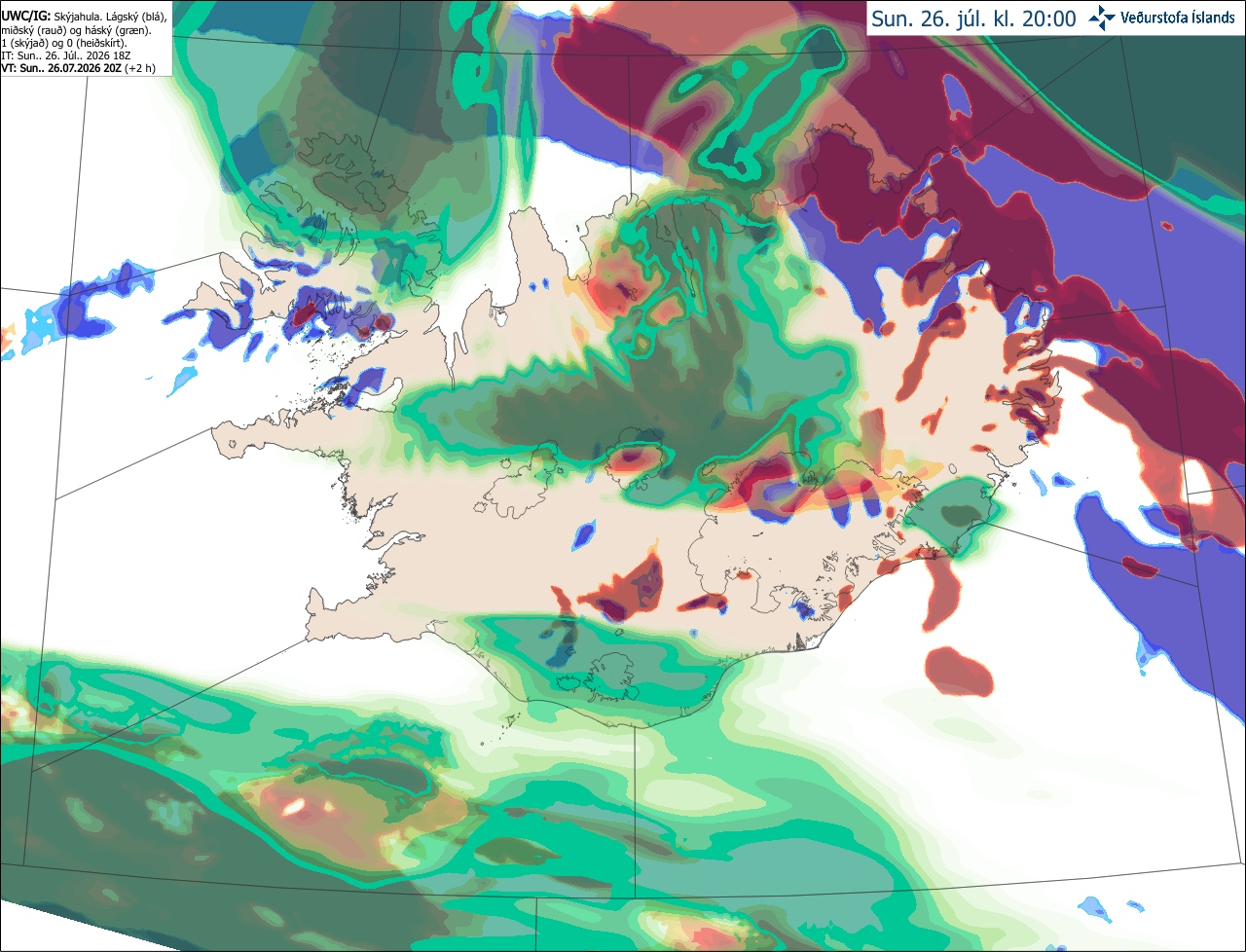Viewport: 1246px width, 952px height.
Task: Click the small blue patch in south-central Iceland
Action: pyautogui.click(x=583, y=533)
